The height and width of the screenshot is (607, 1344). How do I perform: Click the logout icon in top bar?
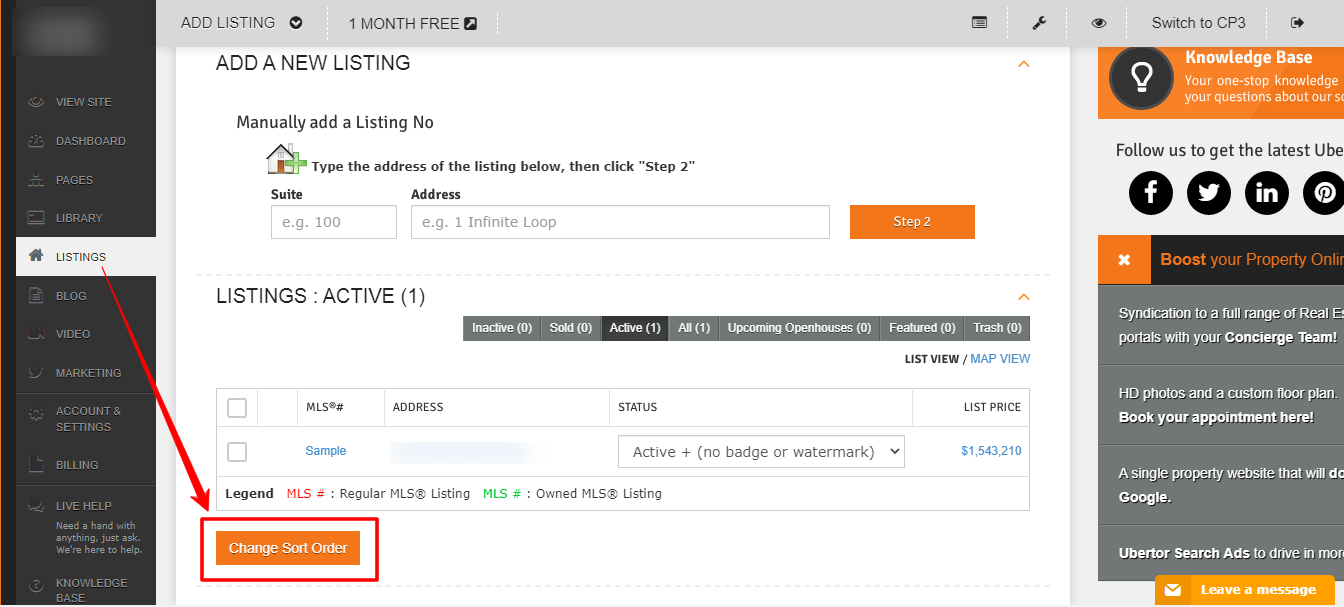point(1298,23)
